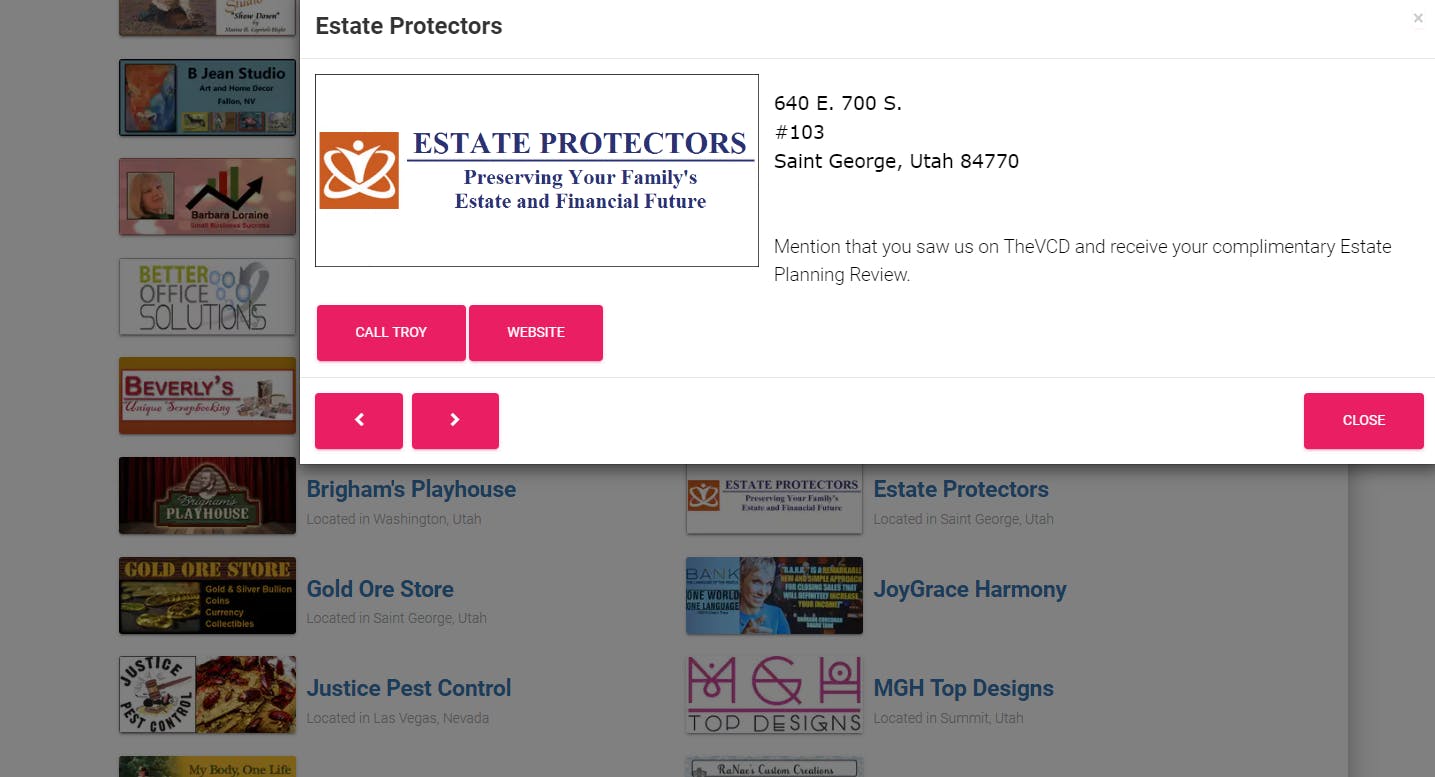Click the Beverly's Unique Scrapbooking thumbnail
1435x777 pixels.
[x=207, y=395]
